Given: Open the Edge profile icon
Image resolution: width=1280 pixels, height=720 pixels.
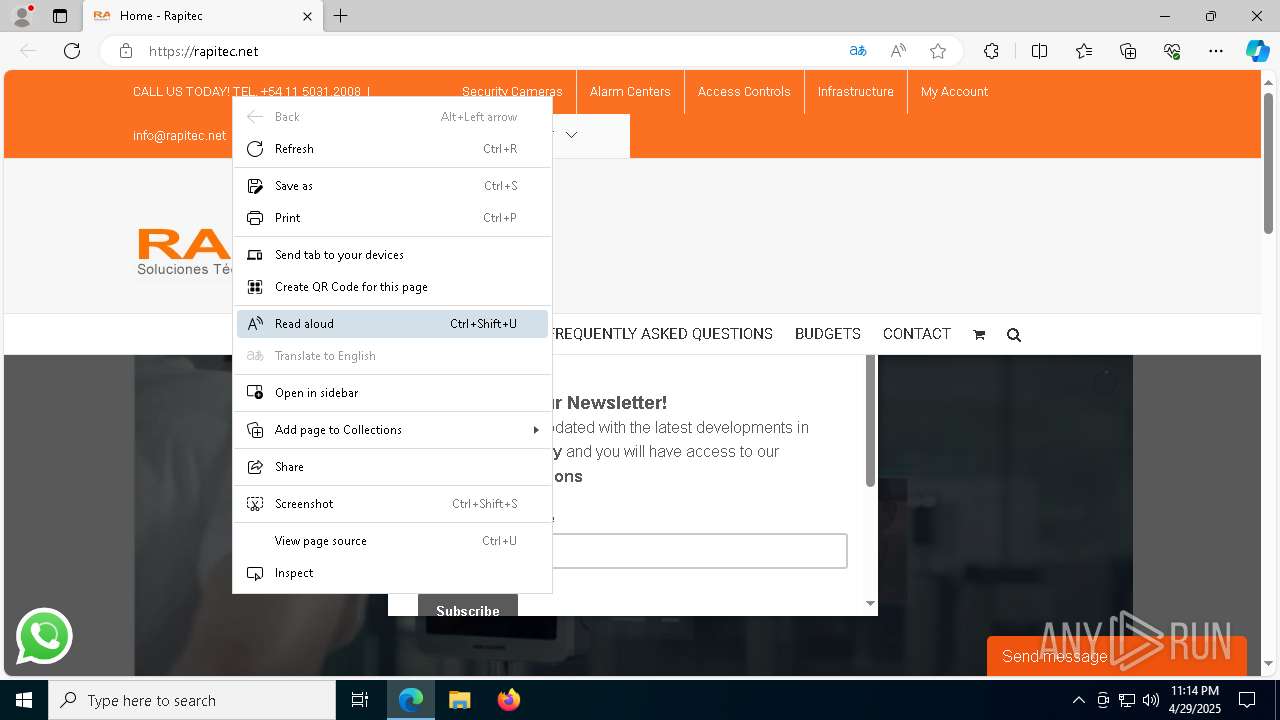Looking at the screenshot, I should click(22, 16).
